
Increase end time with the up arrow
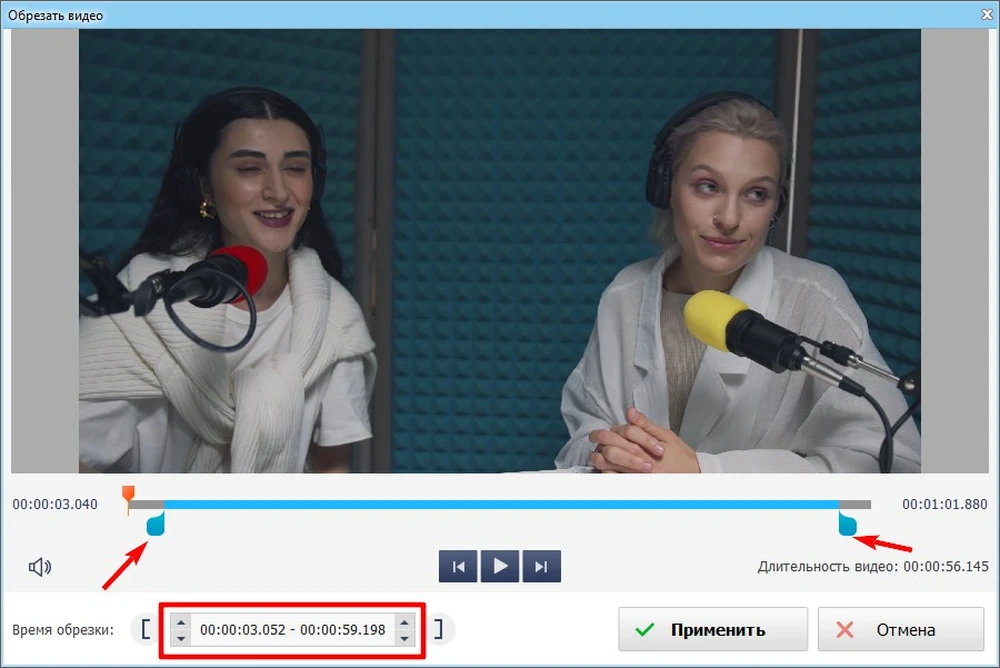[x=404, y=622]
